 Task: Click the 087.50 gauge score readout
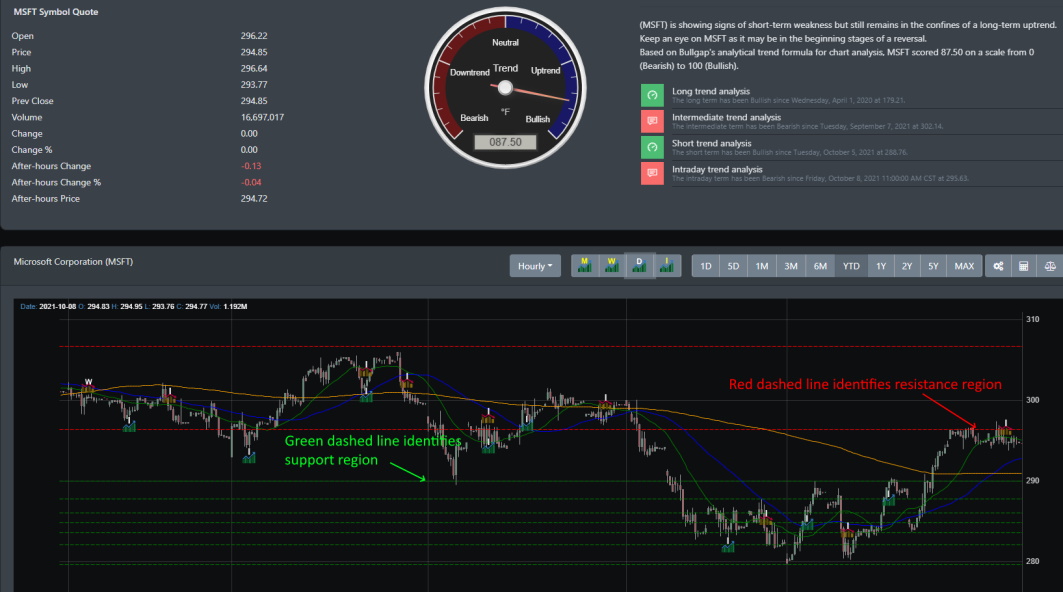[505, 142]
